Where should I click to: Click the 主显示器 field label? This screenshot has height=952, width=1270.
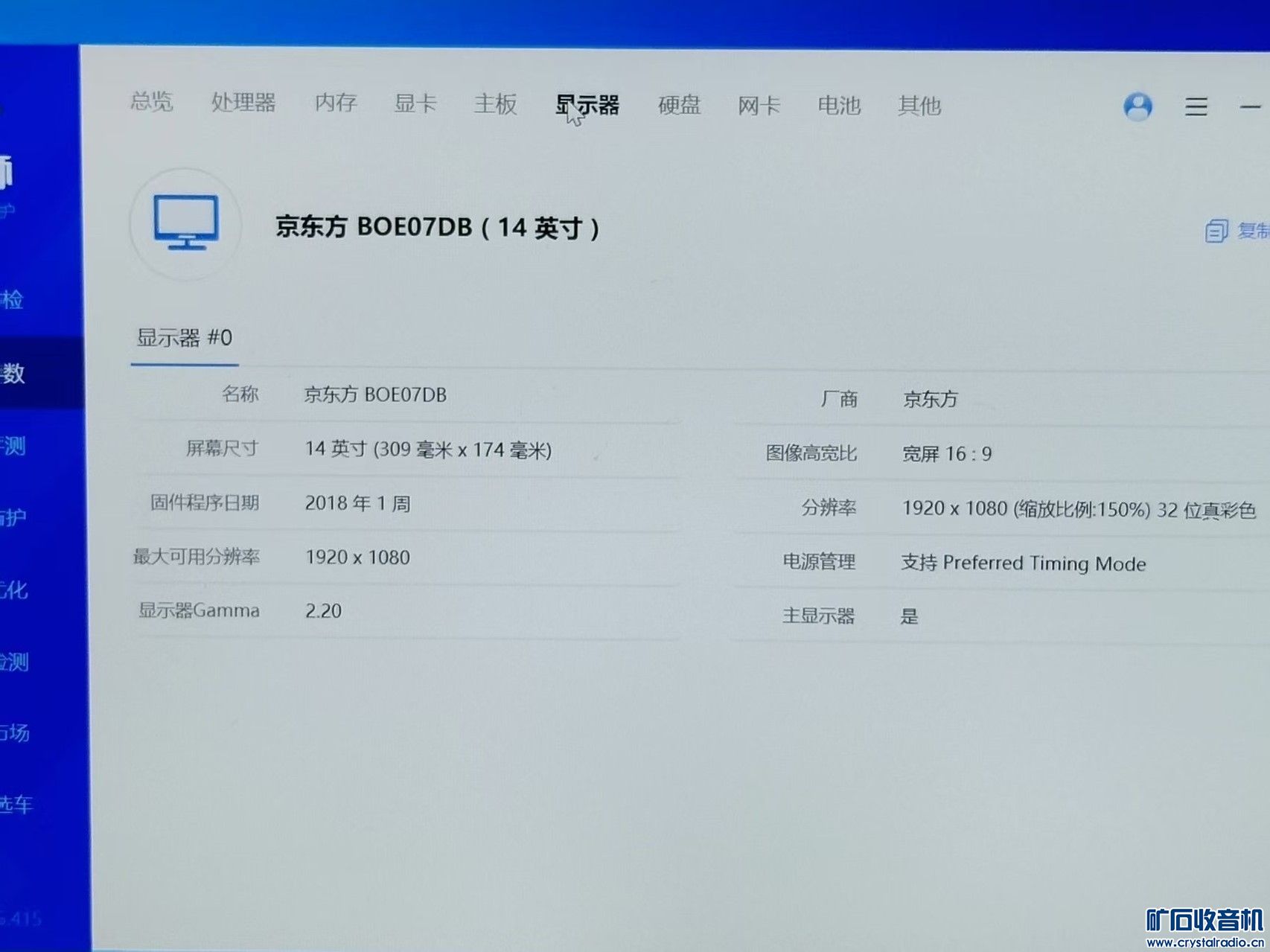tap(818, 616)
